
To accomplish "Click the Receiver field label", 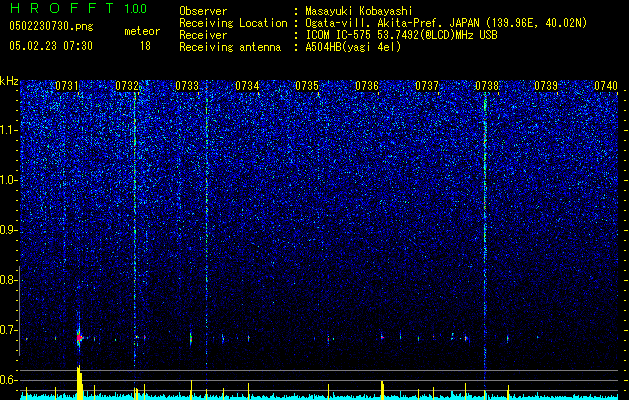I will coord(203,35).
